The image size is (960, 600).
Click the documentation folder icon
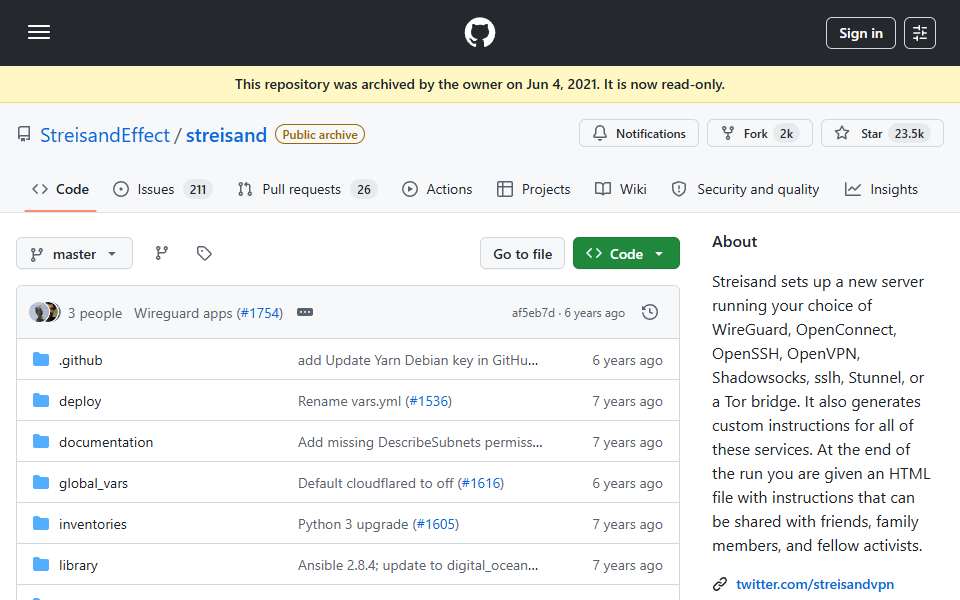pos(40,441)
